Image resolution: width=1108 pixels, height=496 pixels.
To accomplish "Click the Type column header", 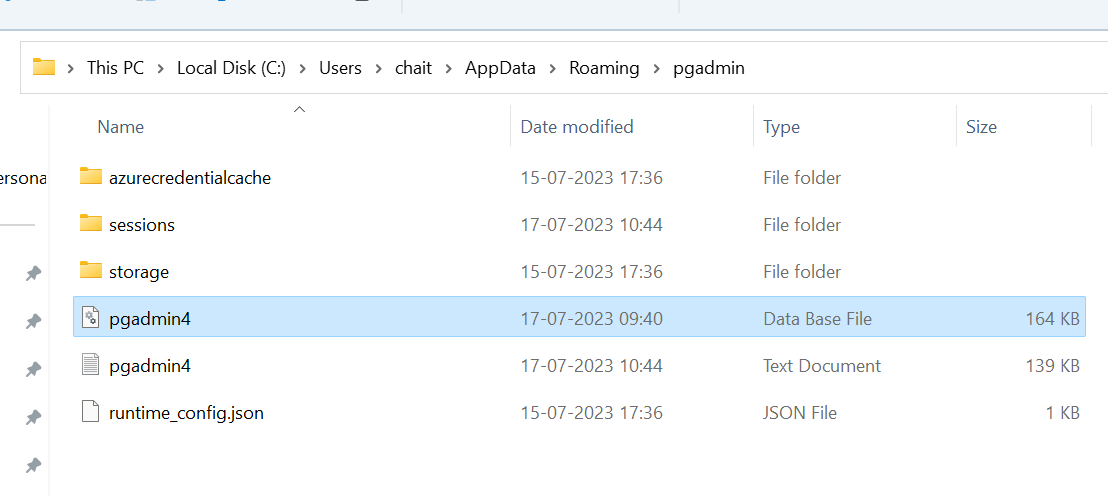I will pyautogui.click(x=781, y=127).
